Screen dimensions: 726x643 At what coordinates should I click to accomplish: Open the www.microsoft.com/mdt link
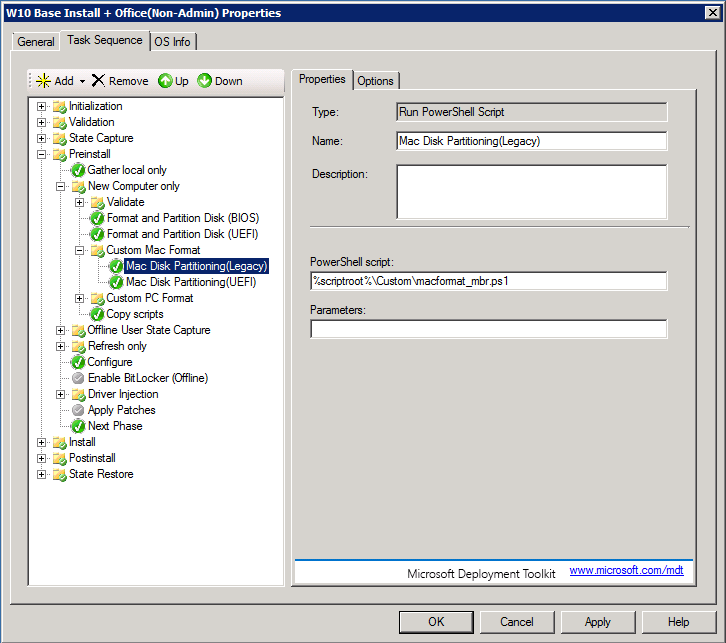click(x=626, y=570)
